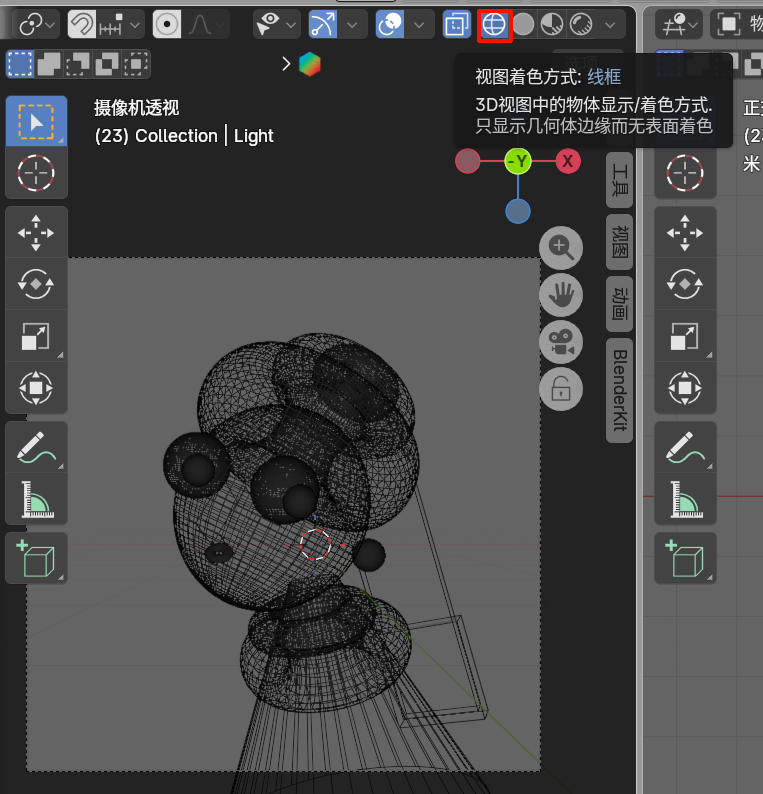The image size is (763, 794).
Task: Select the Transform tool in right viewport
Action: (685, 387)
